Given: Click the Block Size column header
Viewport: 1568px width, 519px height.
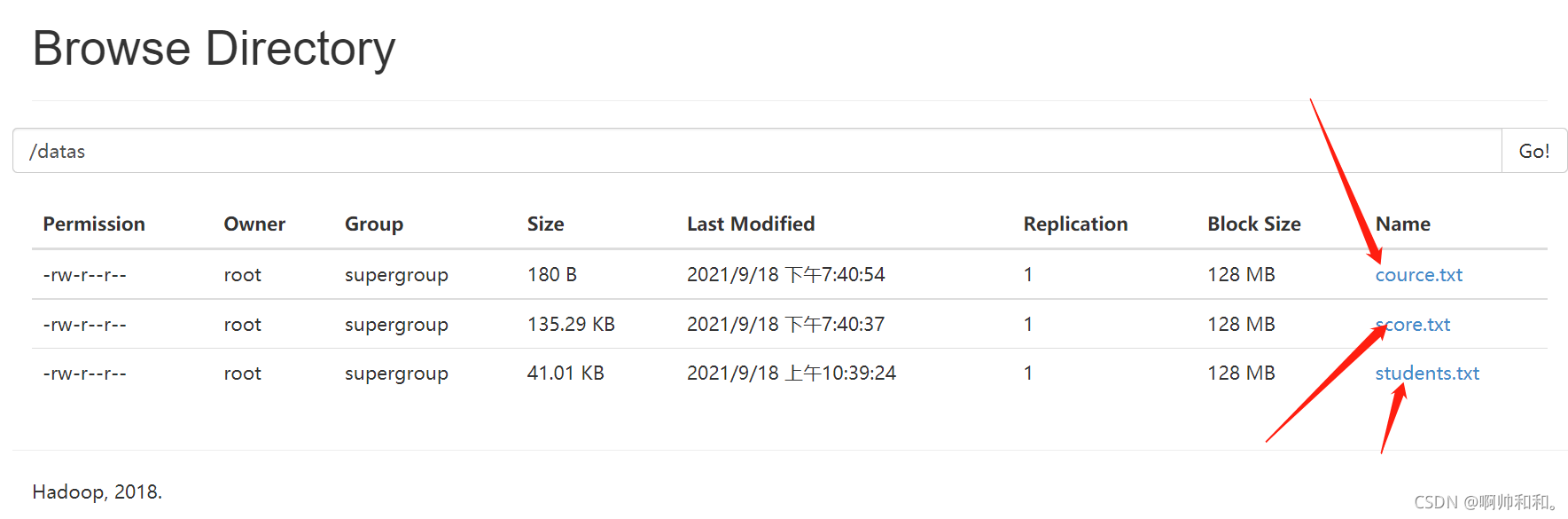Looking at the screenshot, I should (1253, 224).
